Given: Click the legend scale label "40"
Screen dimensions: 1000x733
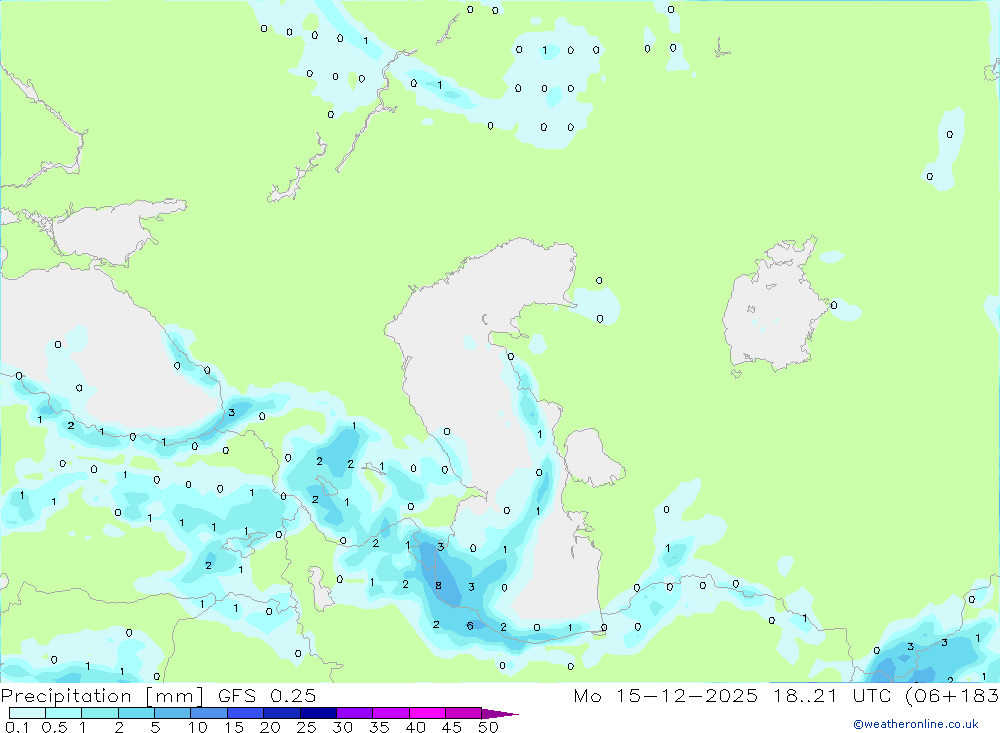Looking at the screenshot, I should [415, 727].
